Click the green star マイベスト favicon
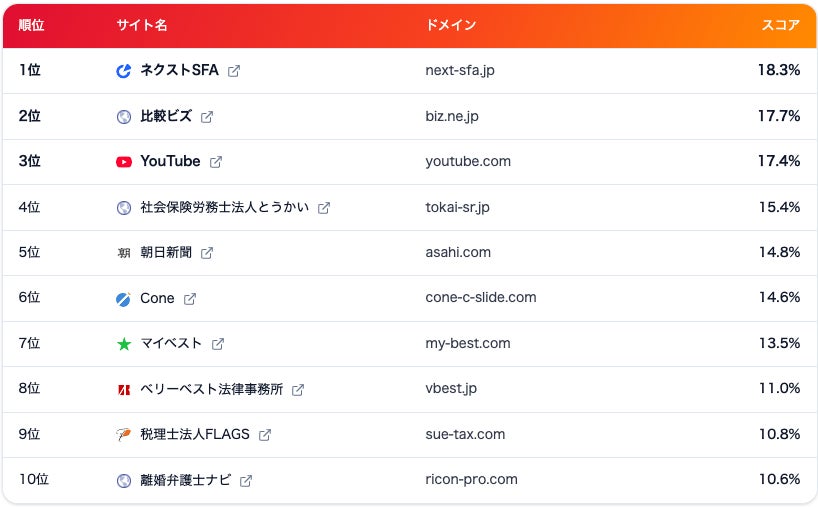The height and width of the screenshot is (507, 818). pyautogui.click(x=124, y=344)
